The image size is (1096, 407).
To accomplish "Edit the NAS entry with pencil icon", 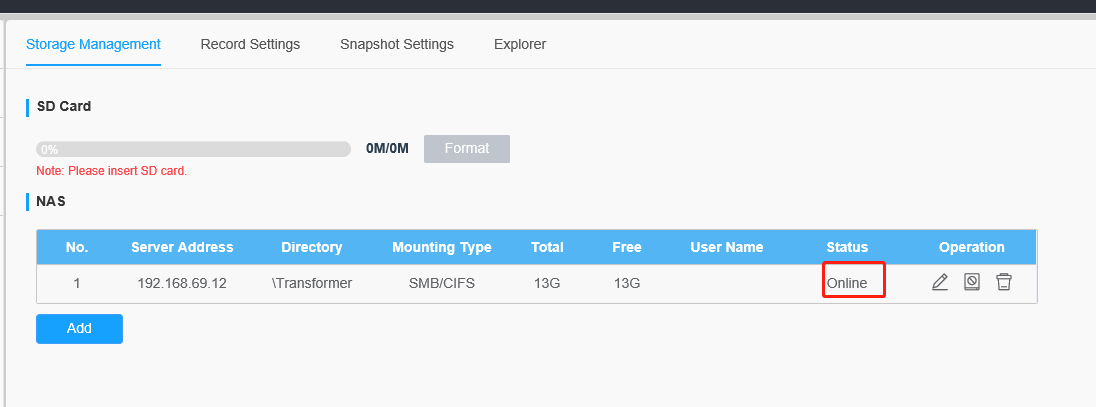I will point(940,283).
